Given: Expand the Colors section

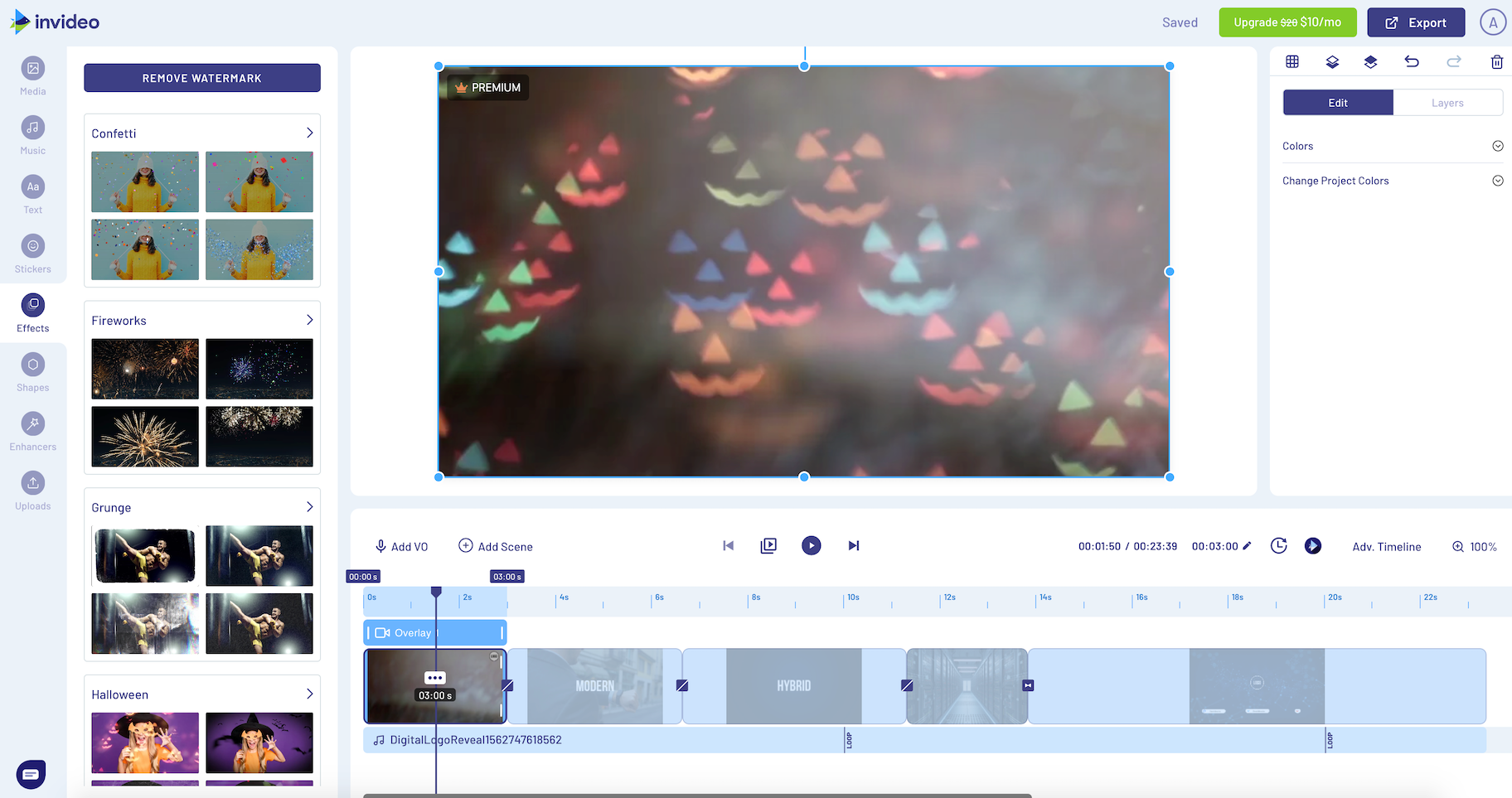Looking at the screenshot, I should coord(1497,146).
